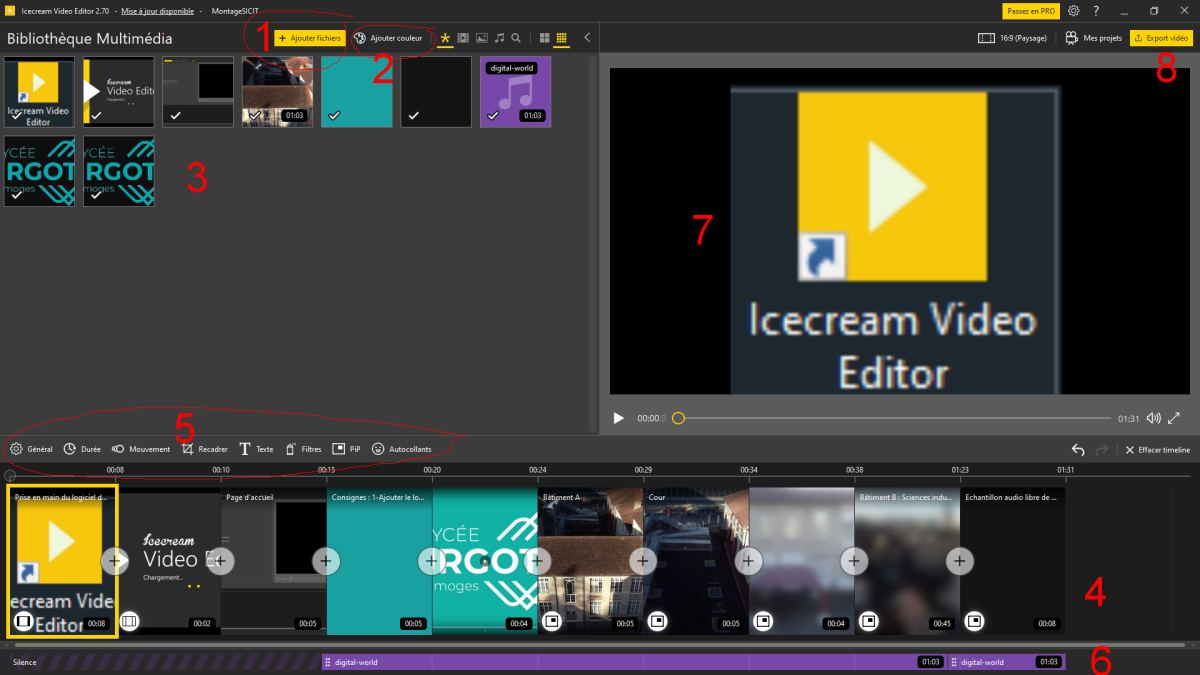Click the Ajouter fichiers button

309,38
